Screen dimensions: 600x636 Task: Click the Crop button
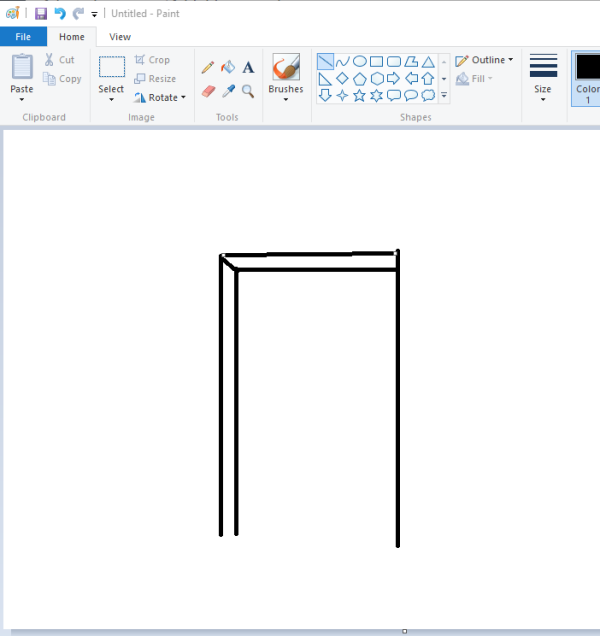tap(152, 60)
